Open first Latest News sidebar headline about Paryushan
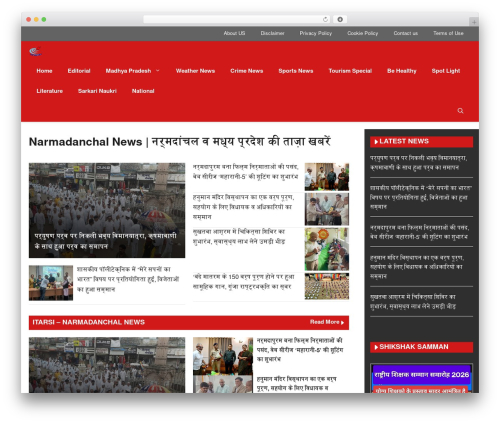500x423 pixels. coord(418,163)
